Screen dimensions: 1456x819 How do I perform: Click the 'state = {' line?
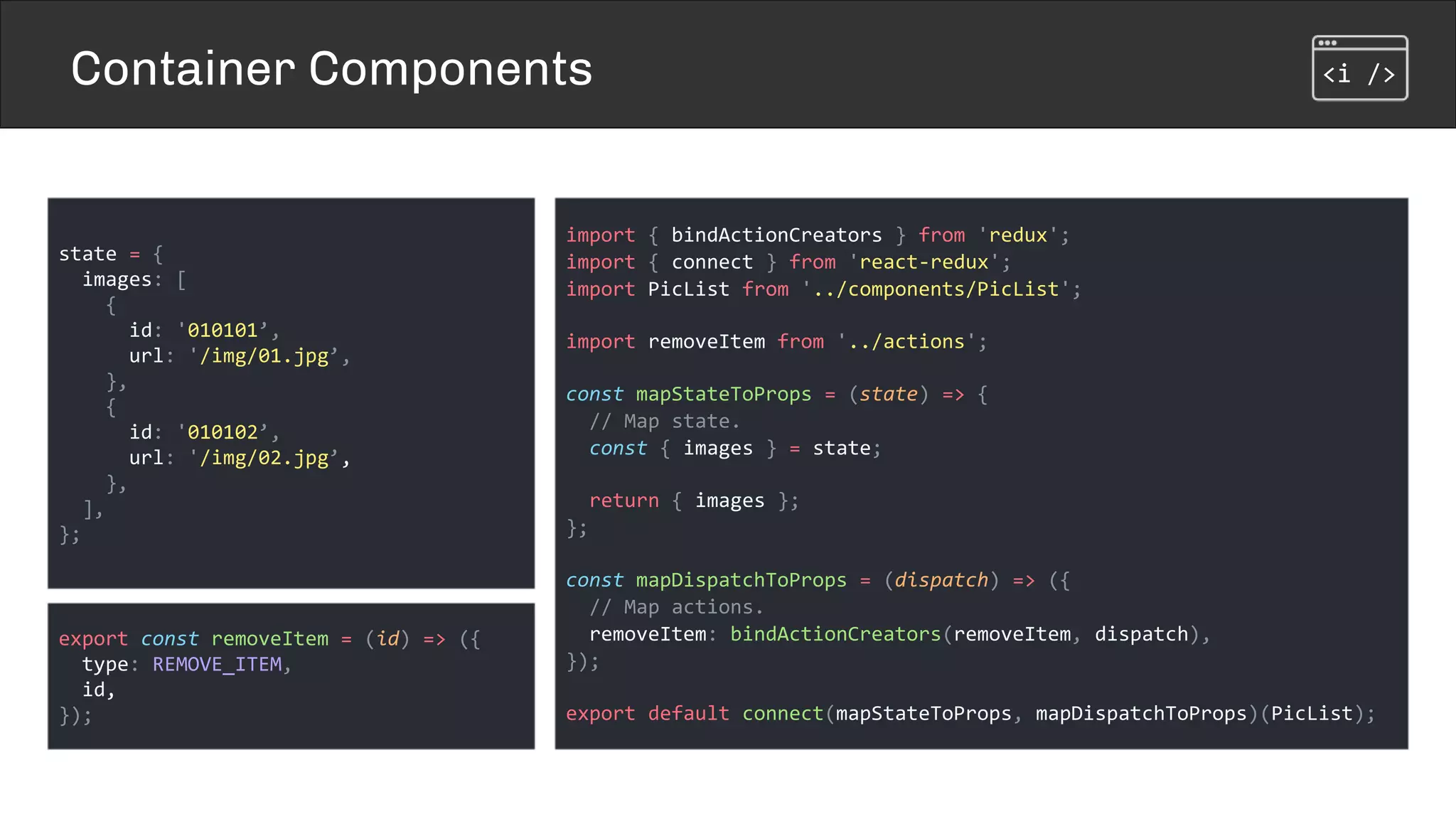tap(111, 254)
